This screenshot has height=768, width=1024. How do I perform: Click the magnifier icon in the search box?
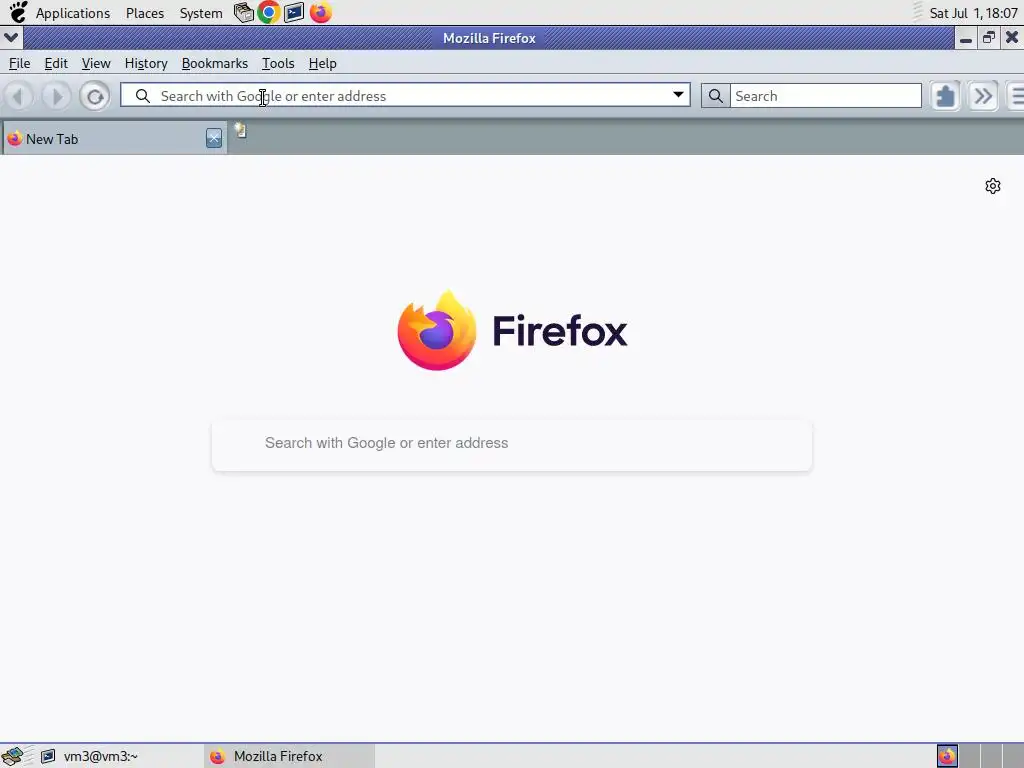716,96
